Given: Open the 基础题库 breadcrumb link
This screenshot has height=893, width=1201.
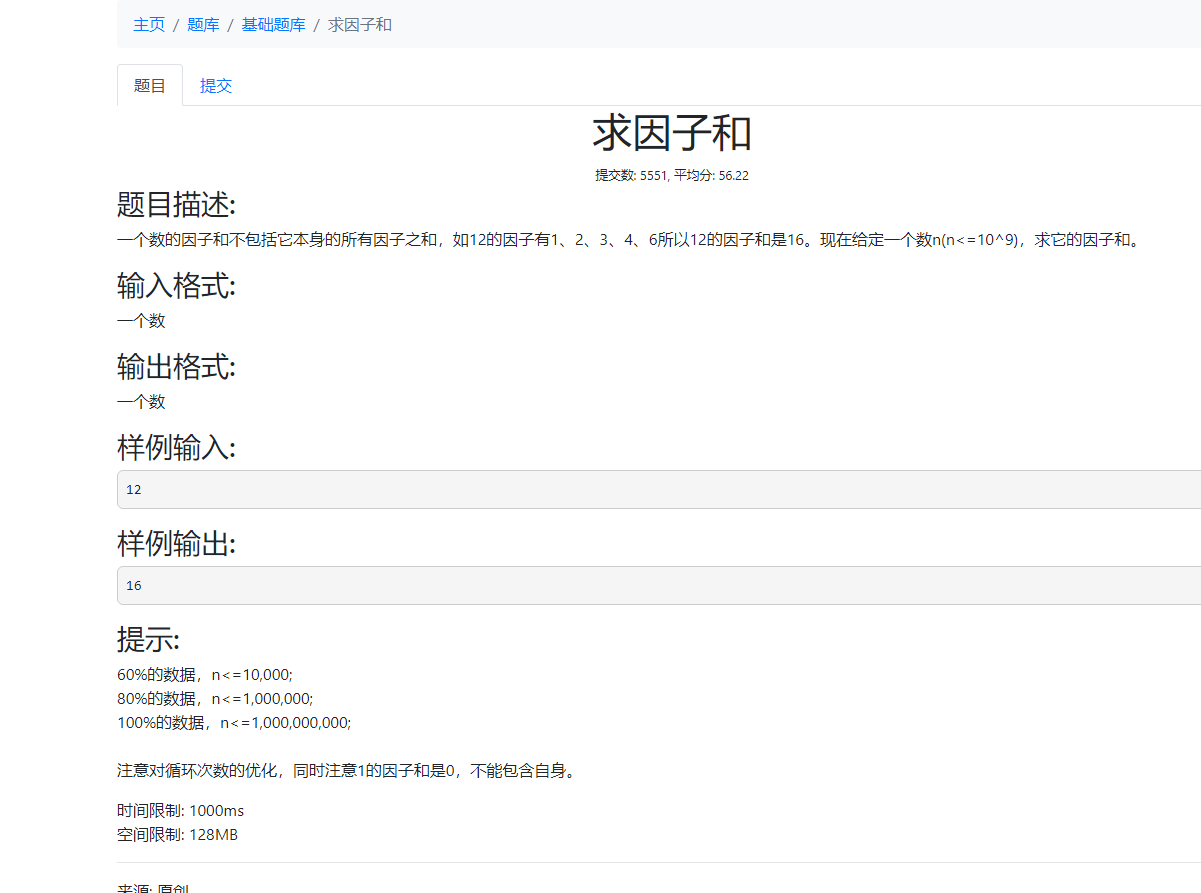Looking at the screenshot, I should click(x=273, y=24).
